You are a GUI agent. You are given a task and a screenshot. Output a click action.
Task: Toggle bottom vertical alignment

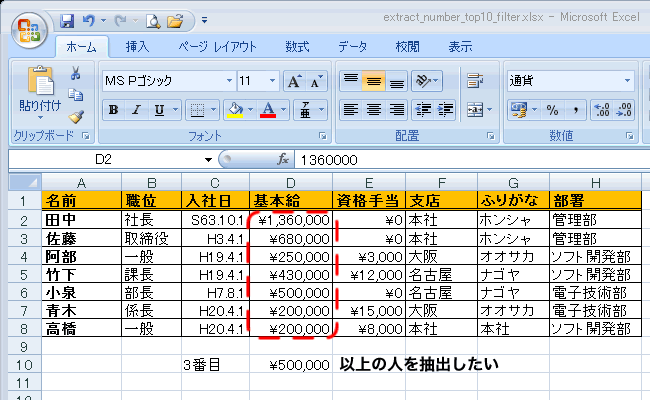(397, 80)
